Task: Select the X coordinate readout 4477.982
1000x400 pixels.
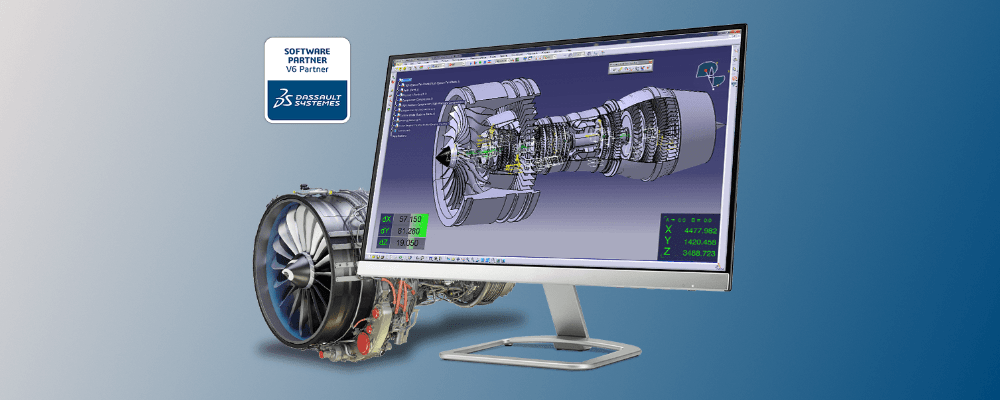Action: (699, 228)
